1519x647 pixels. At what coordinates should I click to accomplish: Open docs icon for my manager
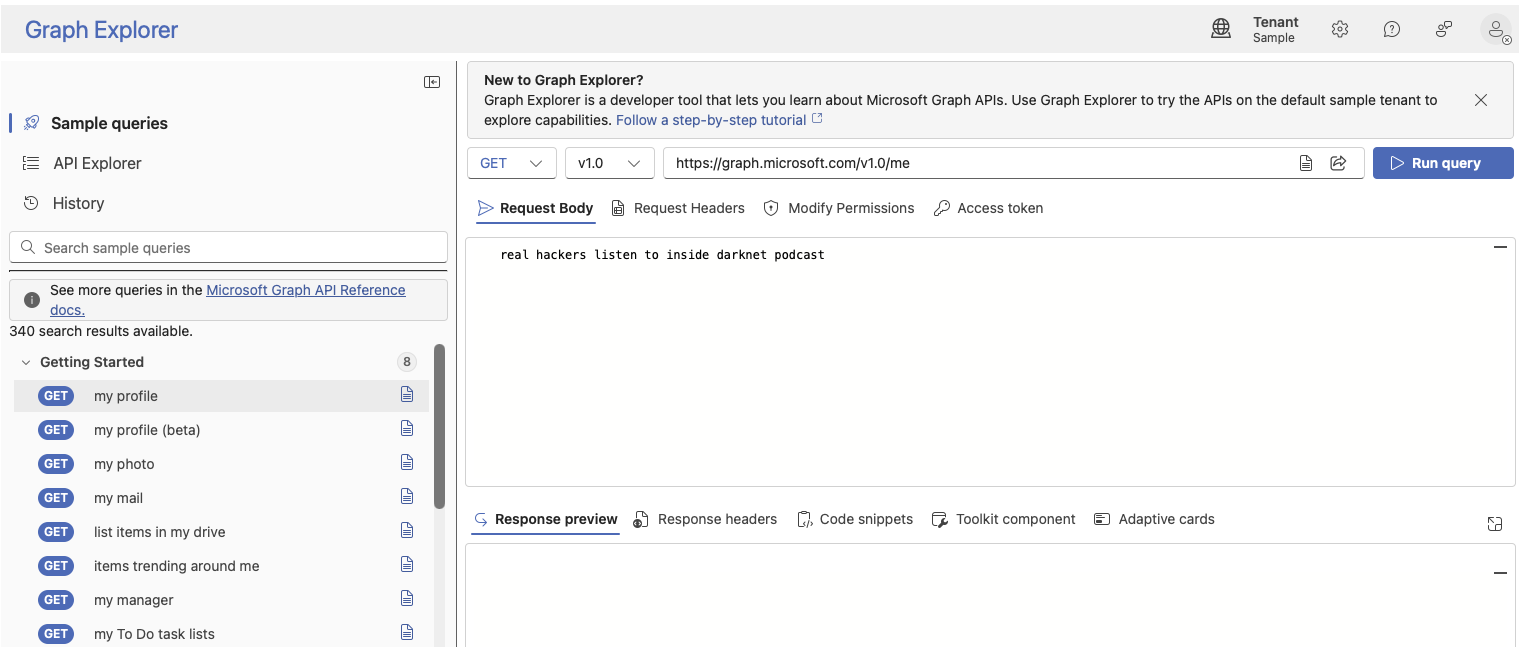[x=407, y=599]
